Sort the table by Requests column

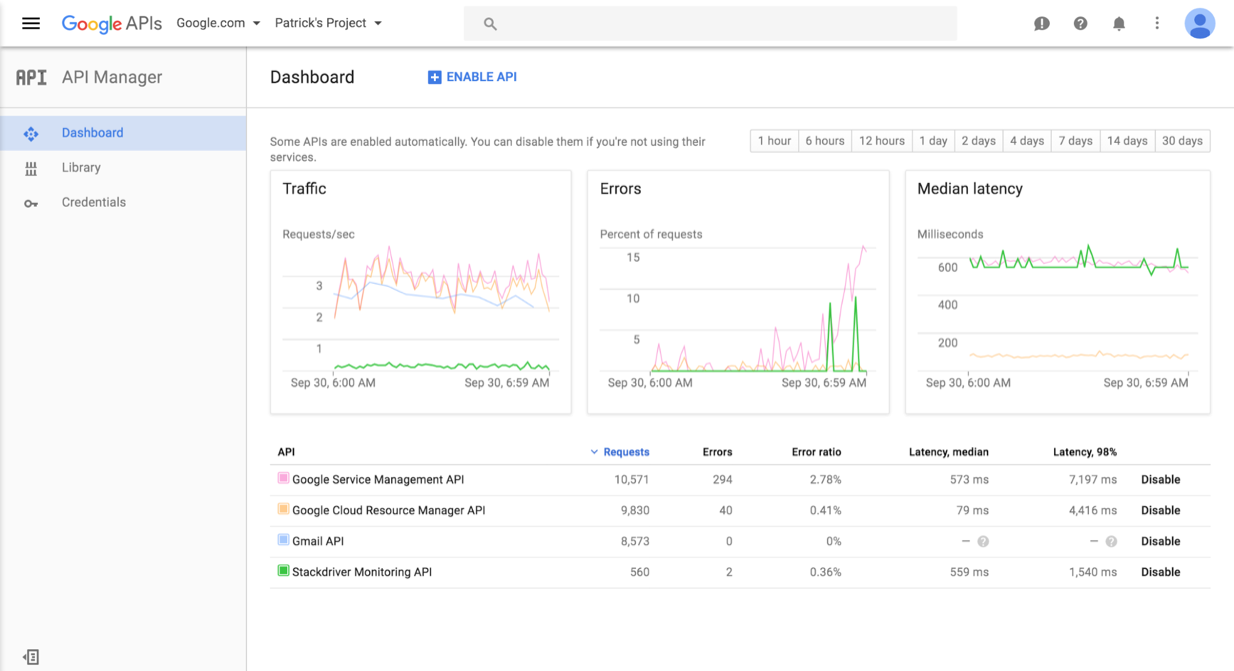620,452
